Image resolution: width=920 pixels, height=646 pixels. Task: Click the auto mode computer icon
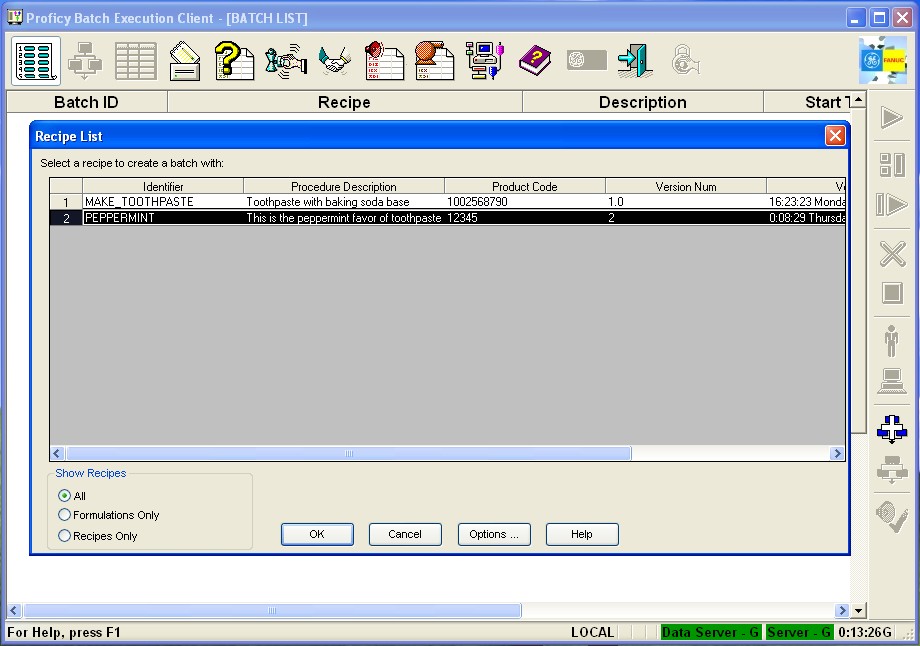click(892, 381)
